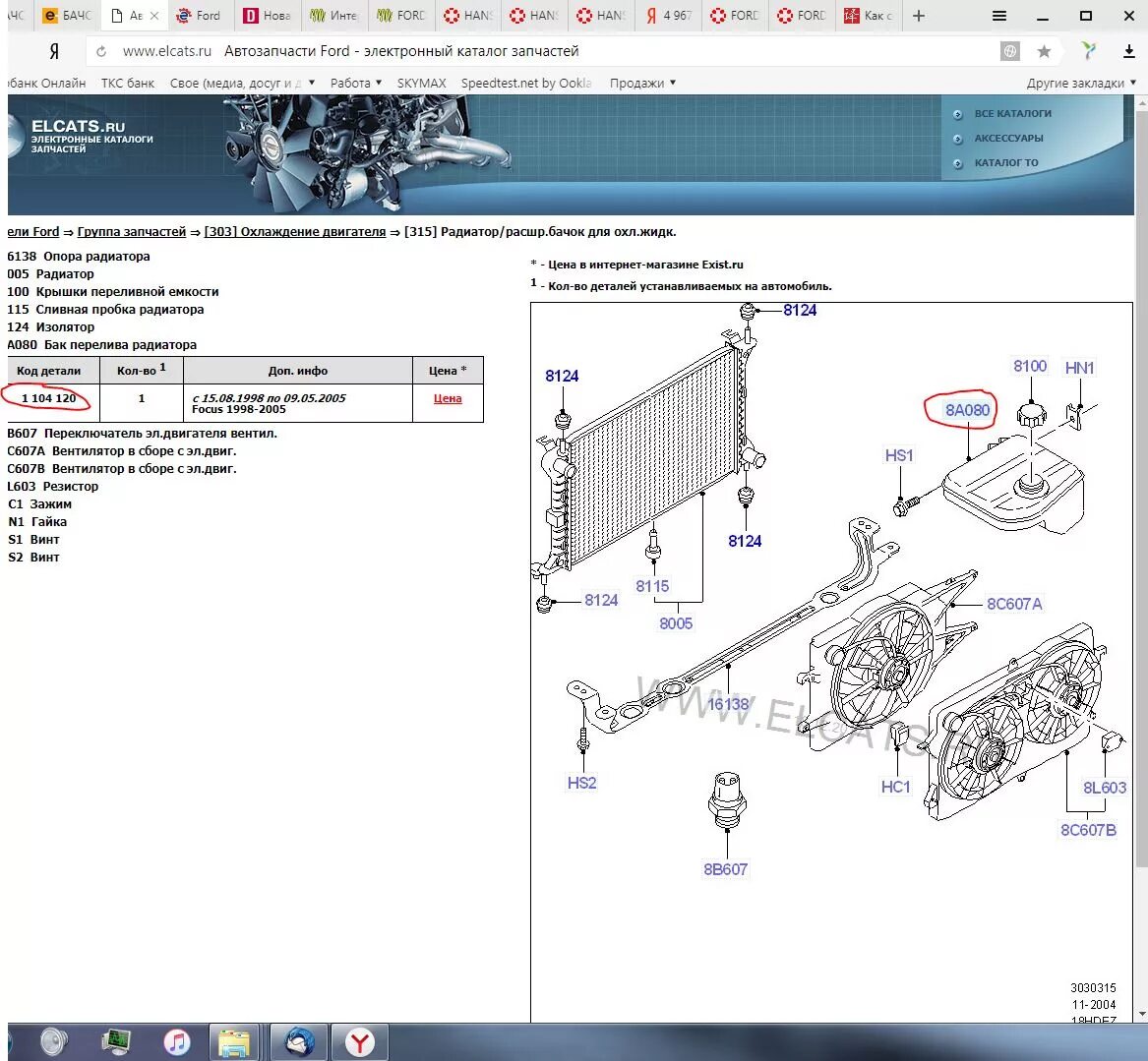Click the protect globe icon in address bar
1148x1061 pixels.
point(1009,51)
